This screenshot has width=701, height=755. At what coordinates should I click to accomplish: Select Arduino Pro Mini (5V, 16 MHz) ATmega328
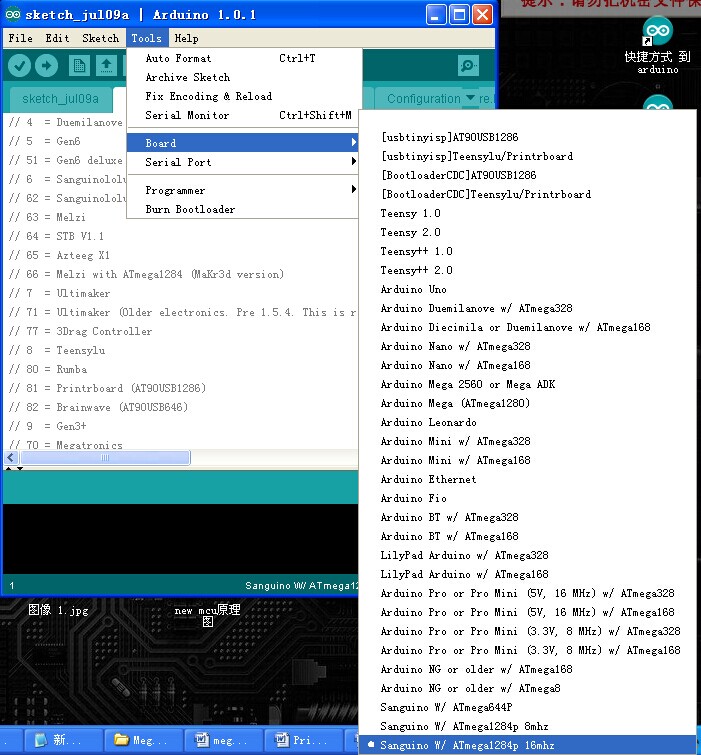coord(528,593)
